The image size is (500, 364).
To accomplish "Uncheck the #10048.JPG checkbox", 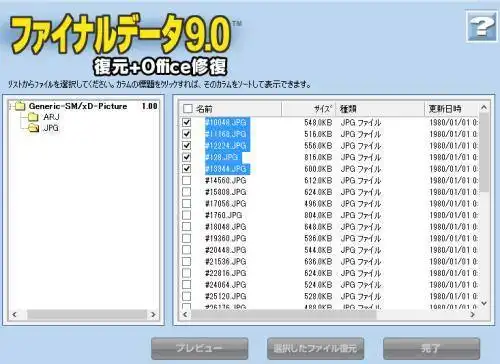I will click(187, 122).
